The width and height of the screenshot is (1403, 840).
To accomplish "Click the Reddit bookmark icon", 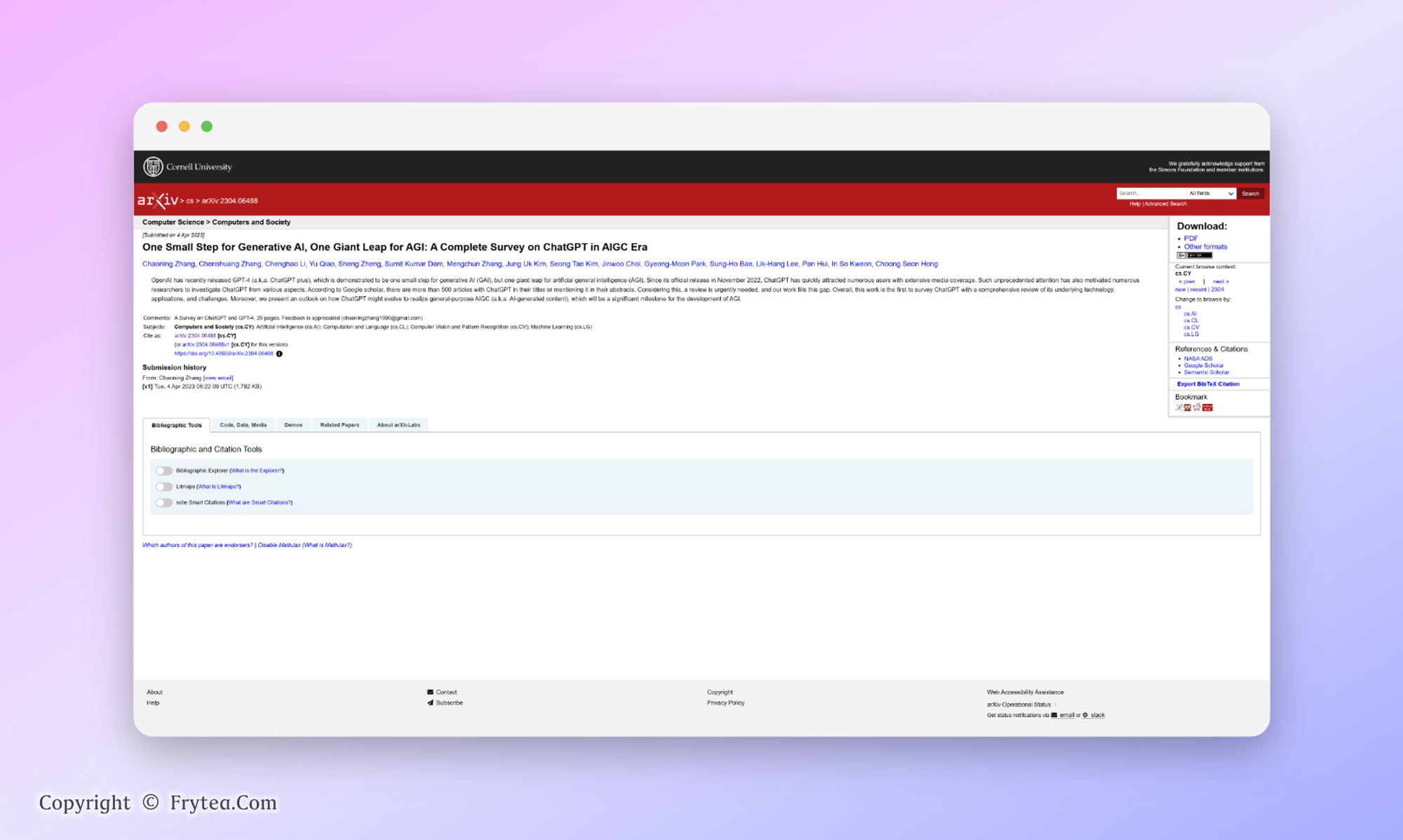I will coord(1197,407).
